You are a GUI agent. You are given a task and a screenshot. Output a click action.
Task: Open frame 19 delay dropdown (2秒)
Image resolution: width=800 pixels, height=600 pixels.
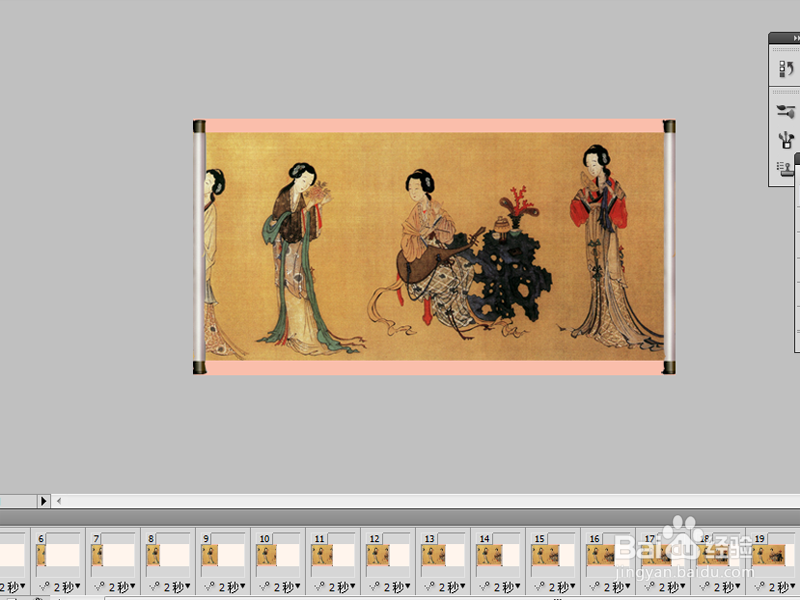(783, 587)
